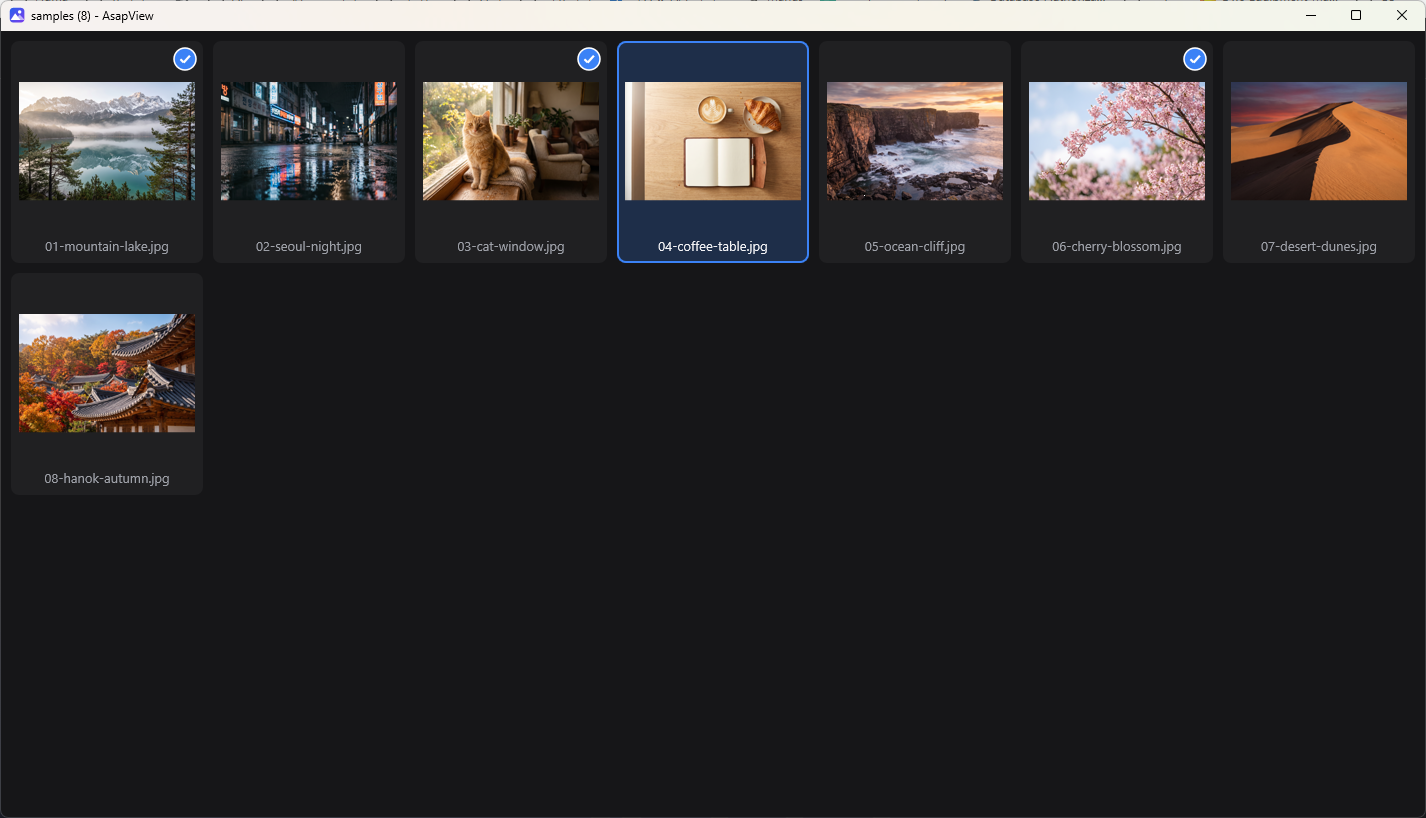Uncheck the selection mark on 06-cherry-blossom.jpg
This screenshot has height=818, width=1426.
click(1195, 59)
